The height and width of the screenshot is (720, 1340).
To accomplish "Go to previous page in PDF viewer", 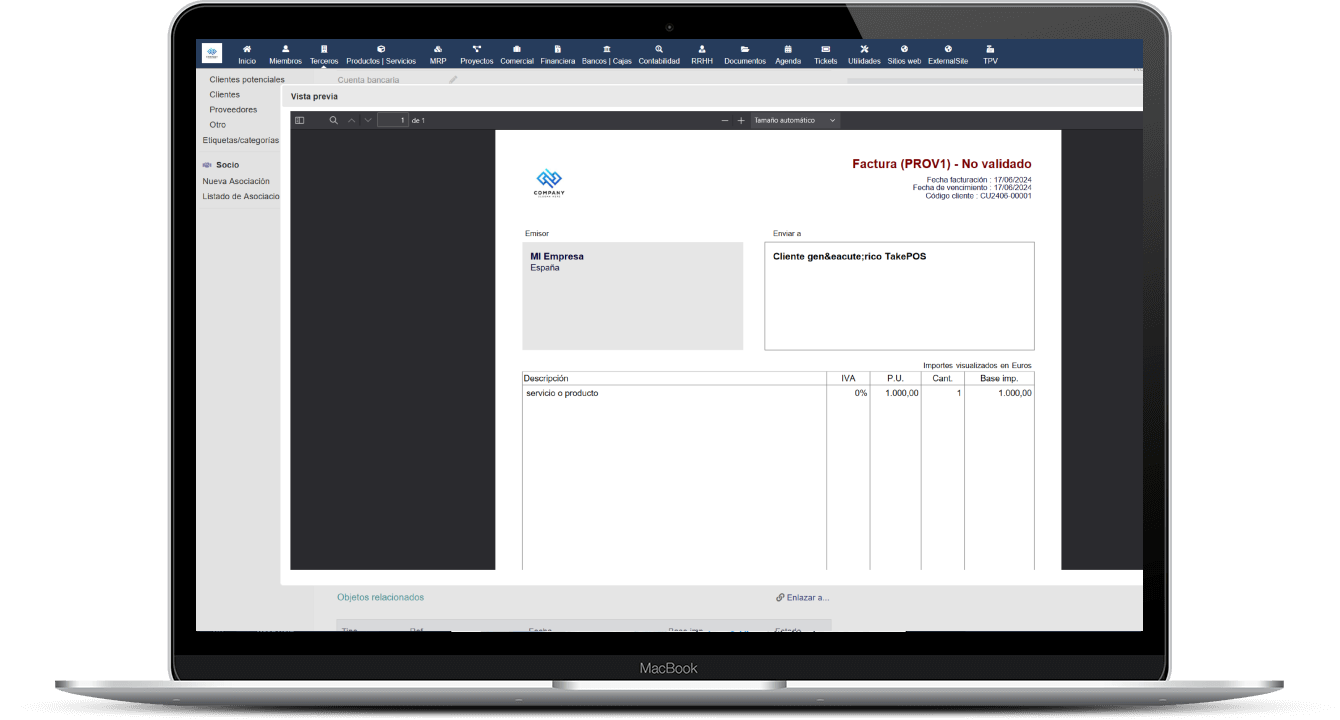I will (351, 120).
